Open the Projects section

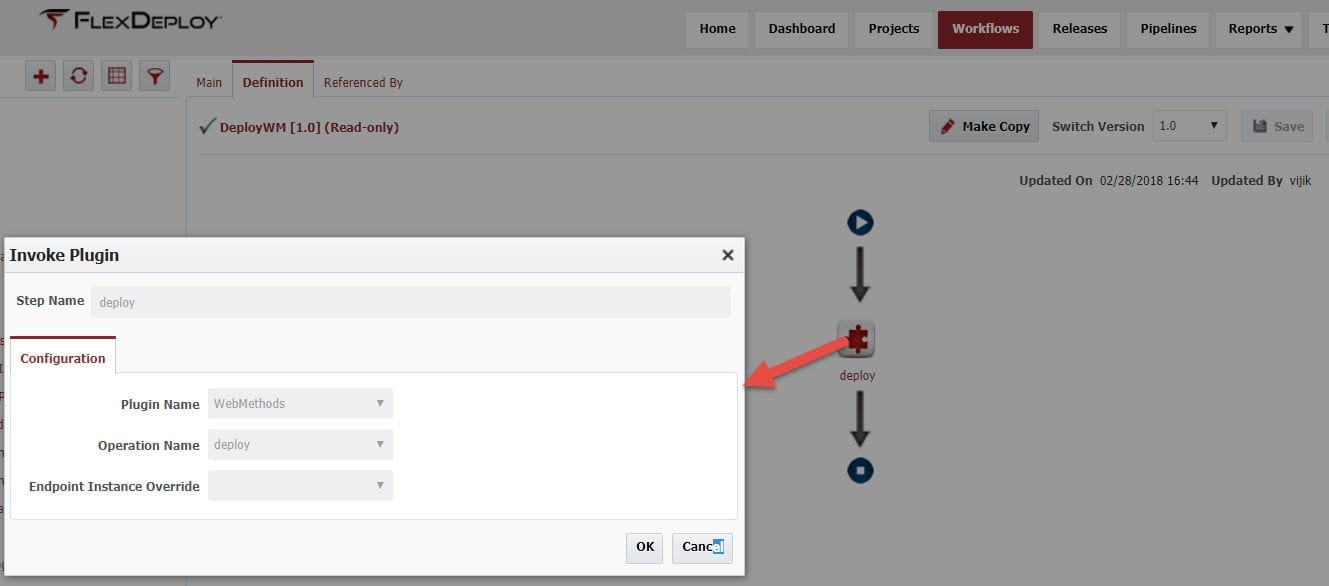[x=894, y=29]
